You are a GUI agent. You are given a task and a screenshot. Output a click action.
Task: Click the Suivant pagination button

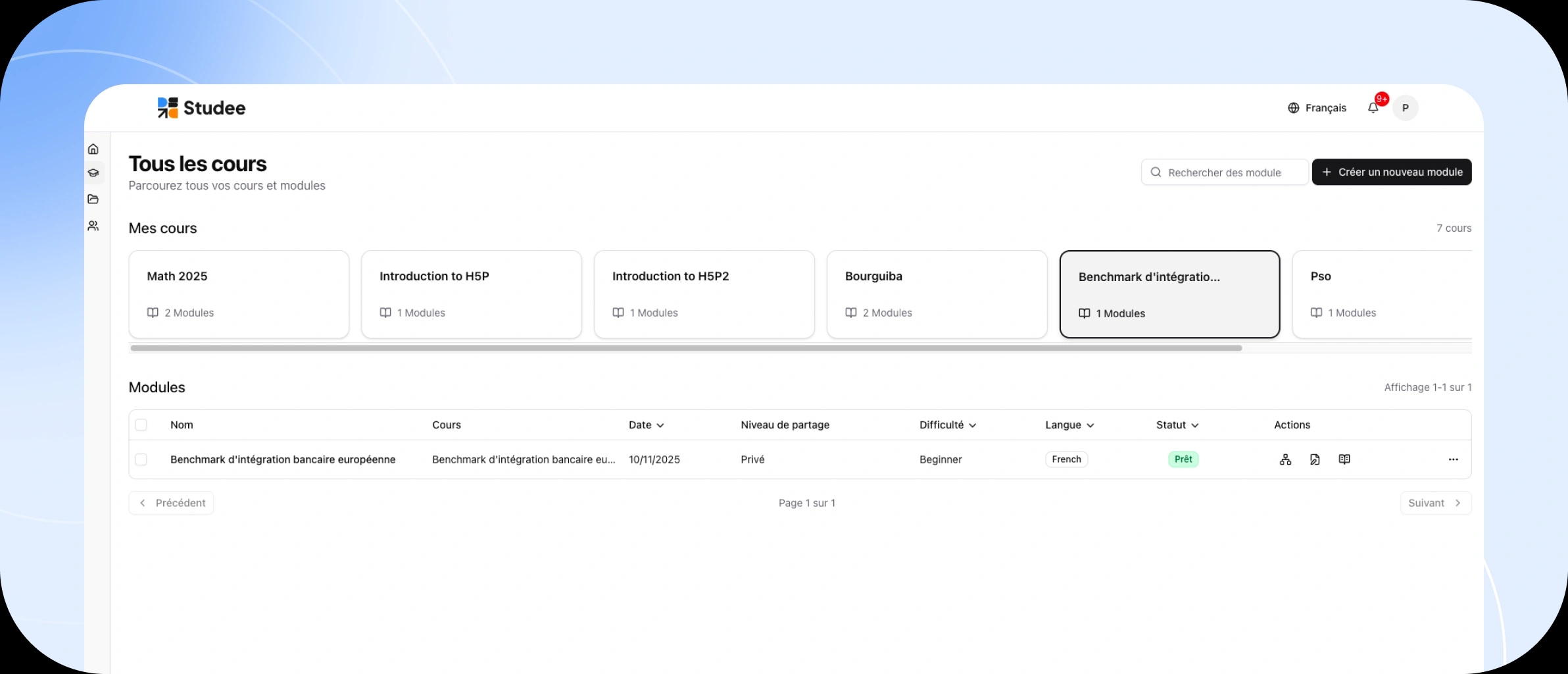[x=1435, y=503]
